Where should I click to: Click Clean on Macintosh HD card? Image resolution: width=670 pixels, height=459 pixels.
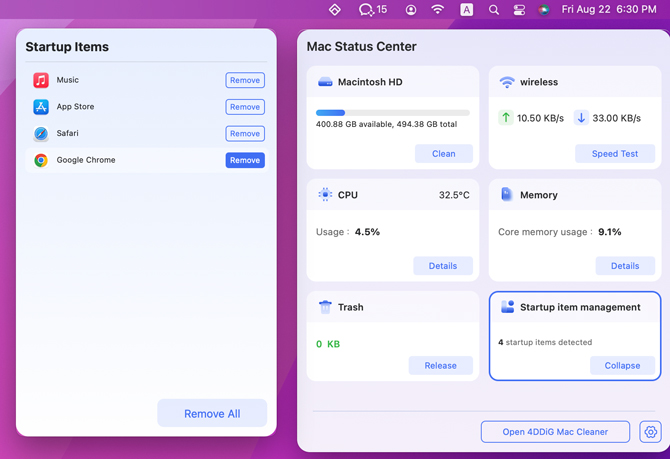click(444, 153)
